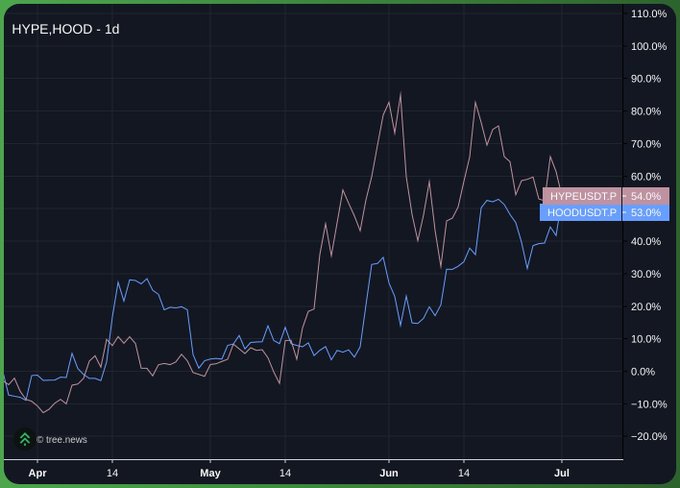
Task: Click the Apr date label
Action: [x=37, y=473]
